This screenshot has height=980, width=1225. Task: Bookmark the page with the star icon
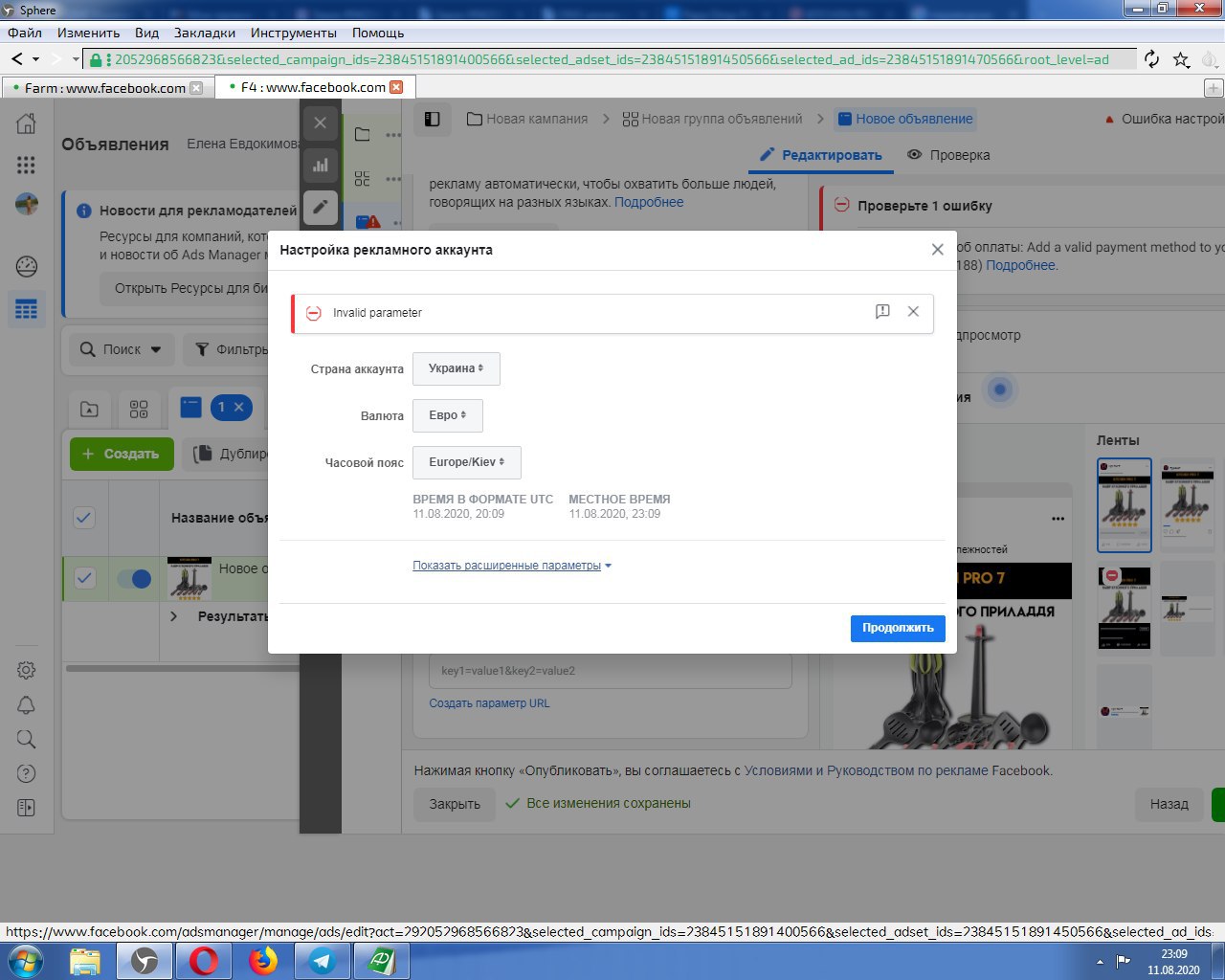1182,59
